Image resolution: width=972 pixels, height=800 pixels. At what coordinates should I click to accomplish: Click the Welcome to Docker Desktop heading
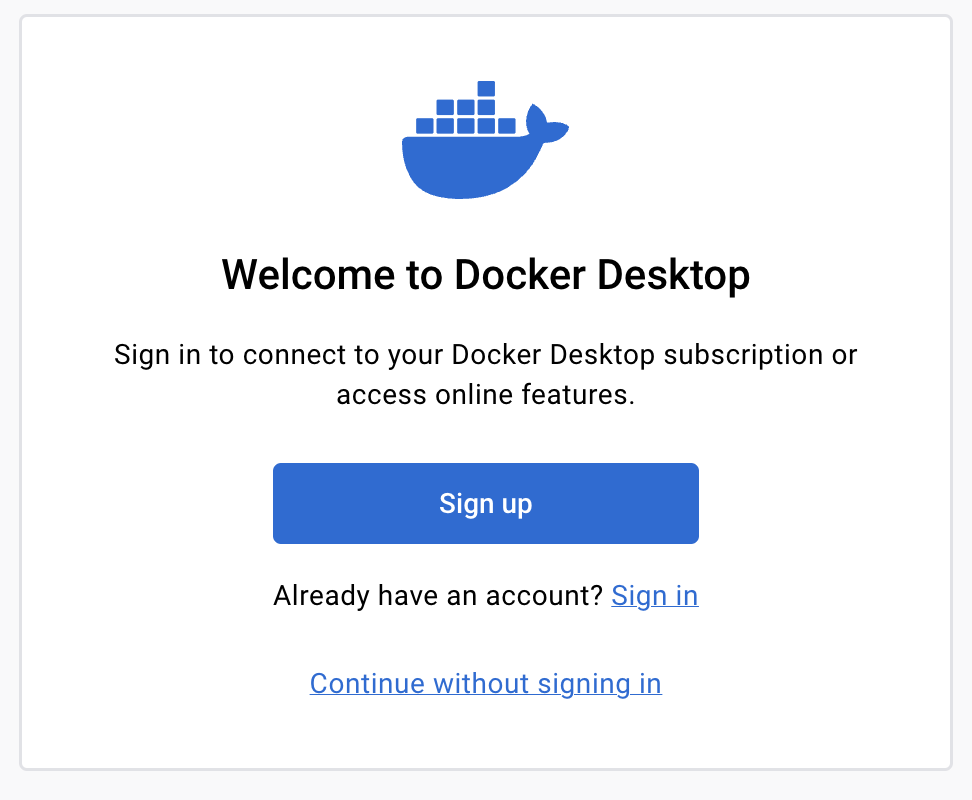(x=485, y=274)
